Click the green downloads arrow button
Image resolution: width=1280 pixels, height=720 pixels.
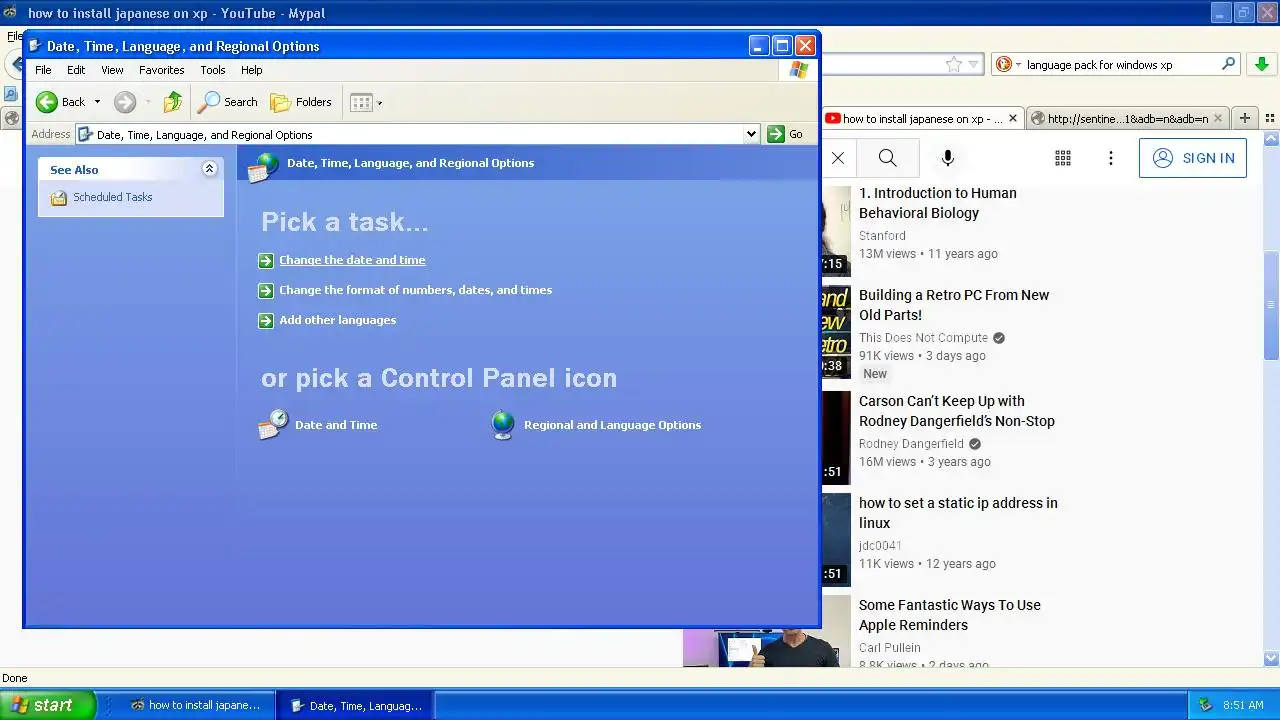1262,64
